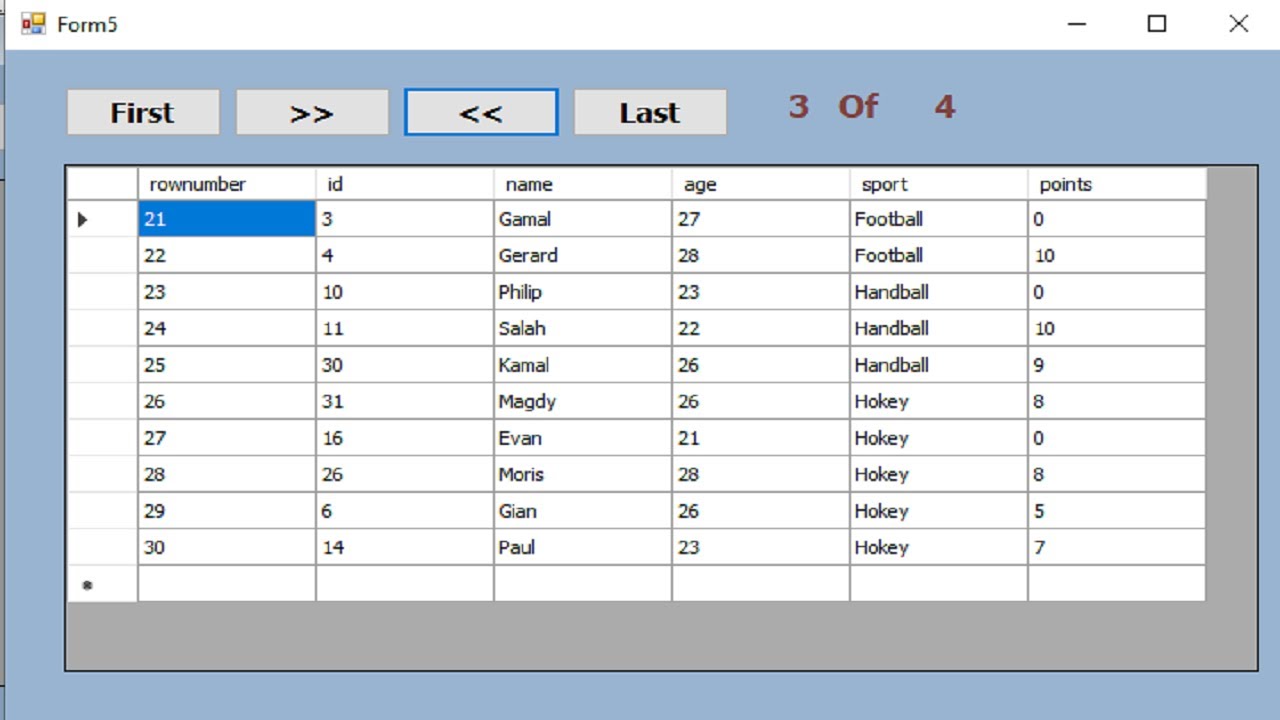Sort by the age column header
Image resolution: width=1280 pixels, height=720 pixels.
coord(761,184)
